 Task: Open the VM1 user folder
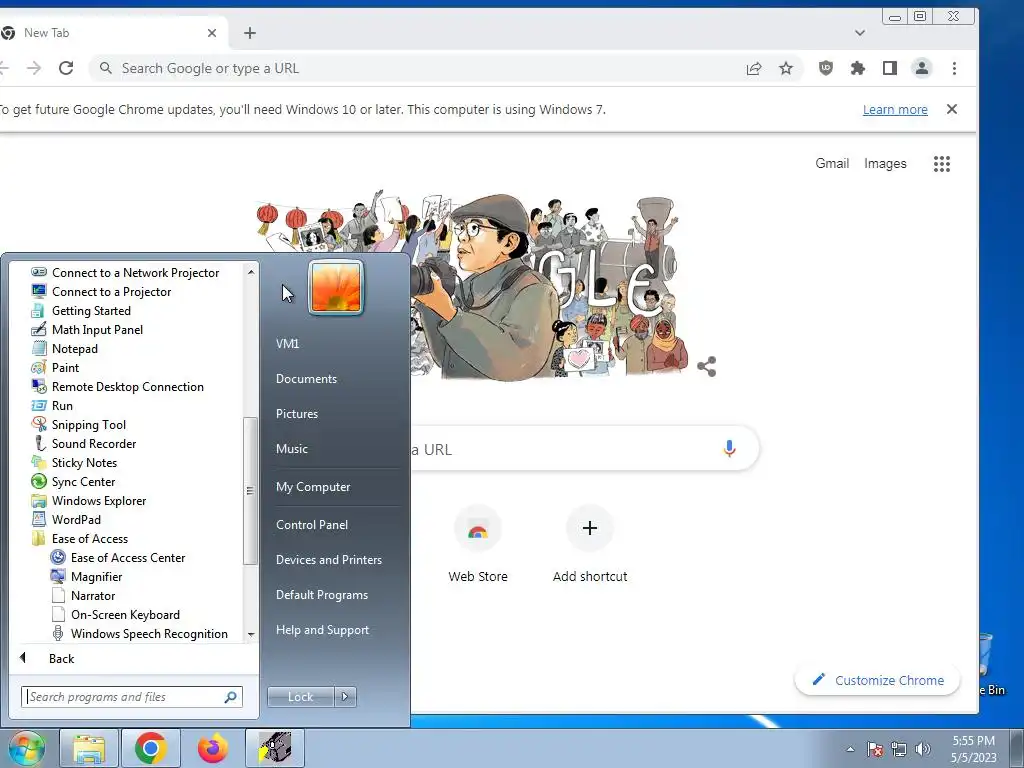coord(287,344)
